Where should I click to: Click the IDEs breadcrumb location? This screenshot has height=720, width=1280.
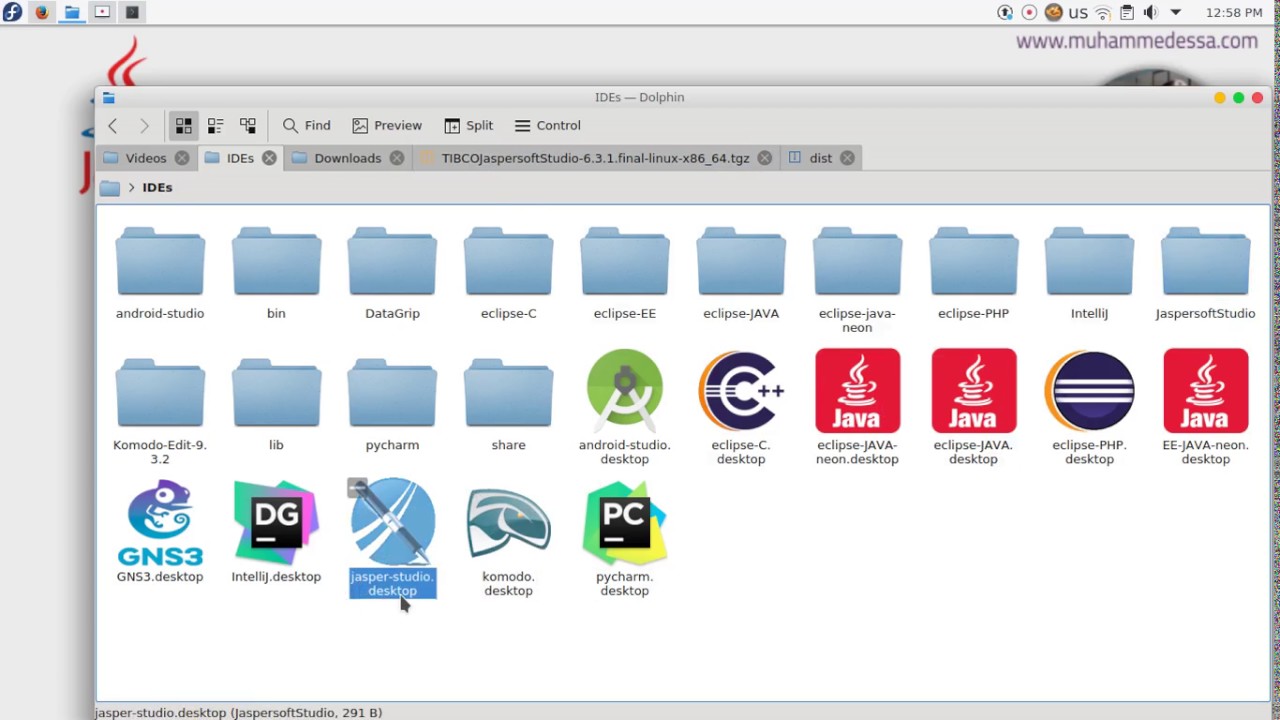157,187
